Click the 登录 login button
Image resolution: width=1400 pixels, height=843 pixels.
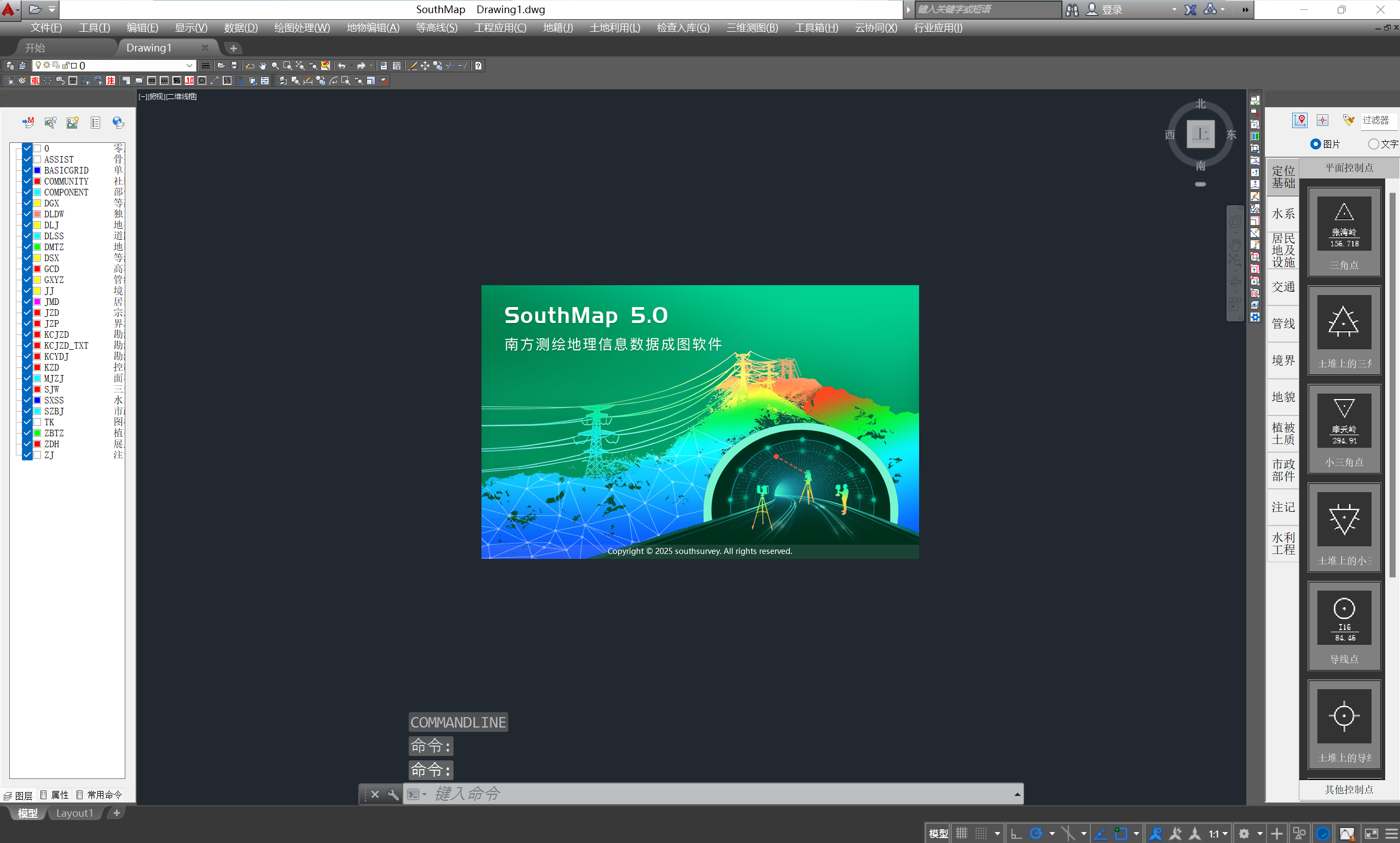[x=1112, y=10]
